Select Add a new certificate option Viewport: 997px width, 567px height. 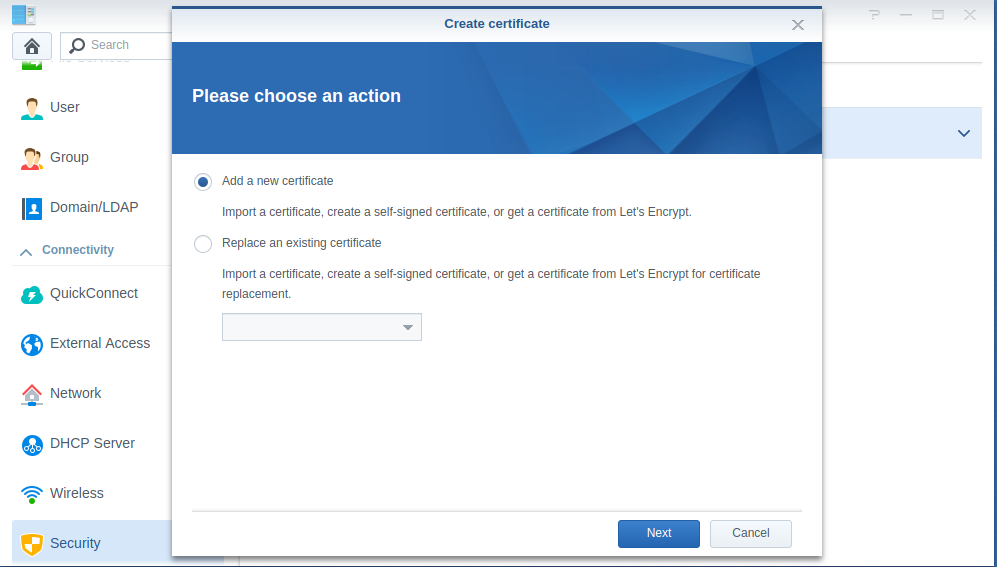point(203,182)
